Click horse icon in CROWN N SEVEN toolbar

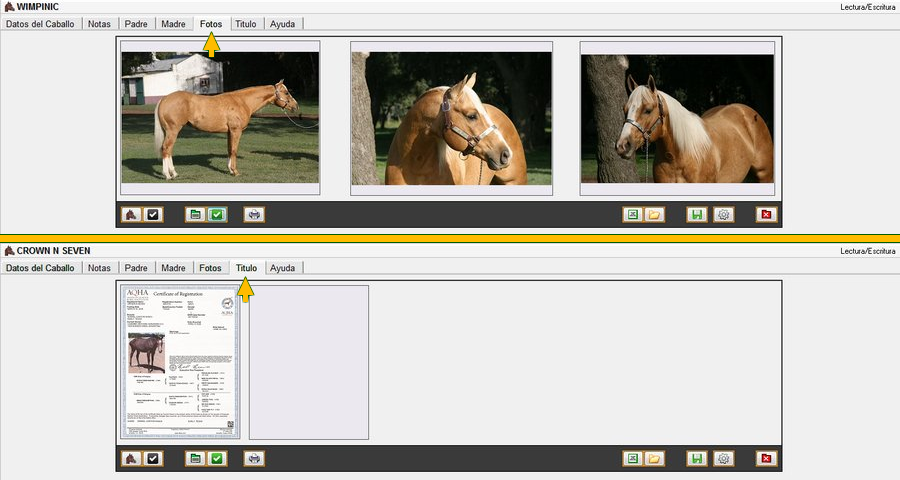[131, 459]
